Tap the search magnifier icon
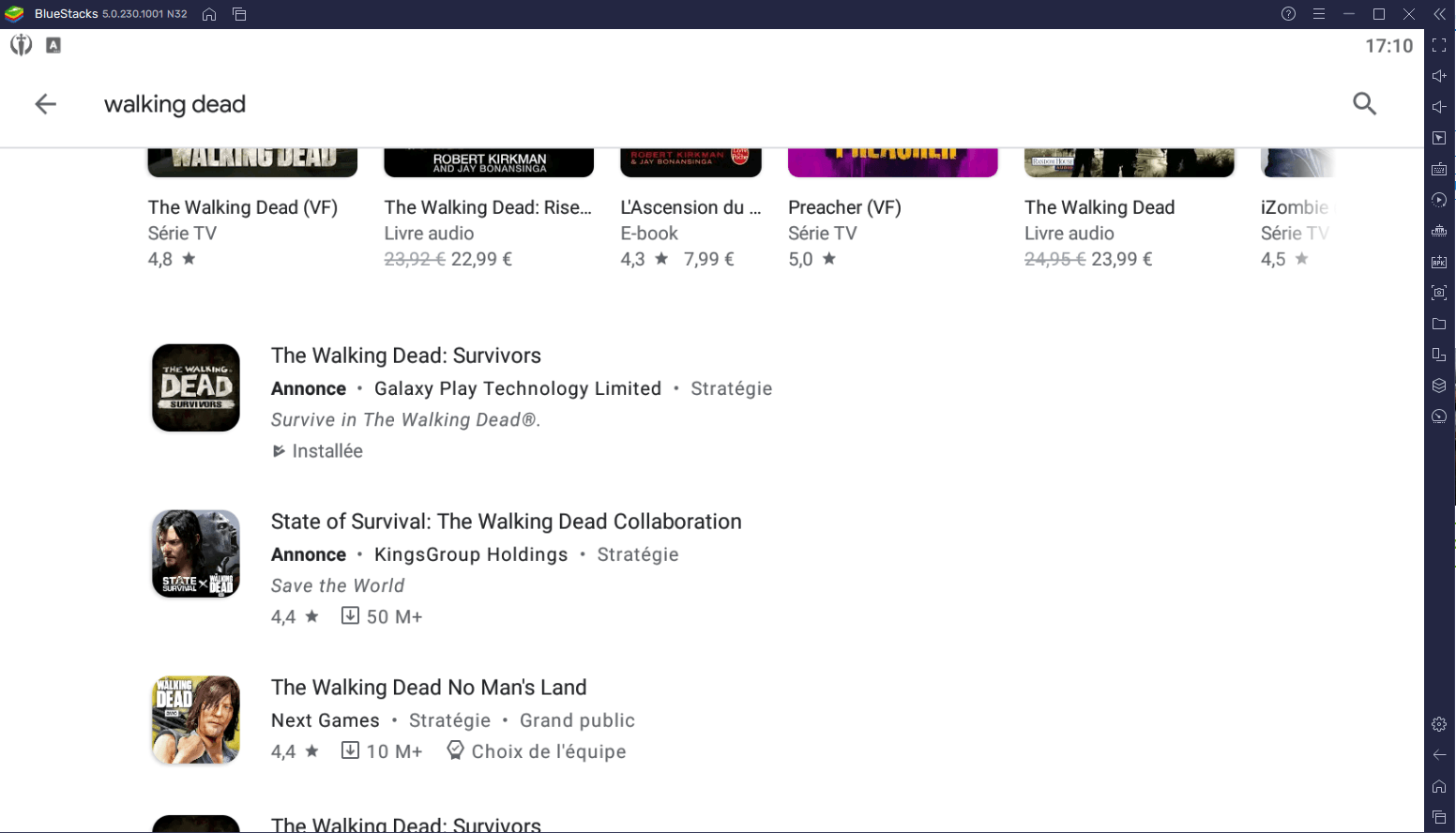1456x833 pixels. tap(1364, 103)
